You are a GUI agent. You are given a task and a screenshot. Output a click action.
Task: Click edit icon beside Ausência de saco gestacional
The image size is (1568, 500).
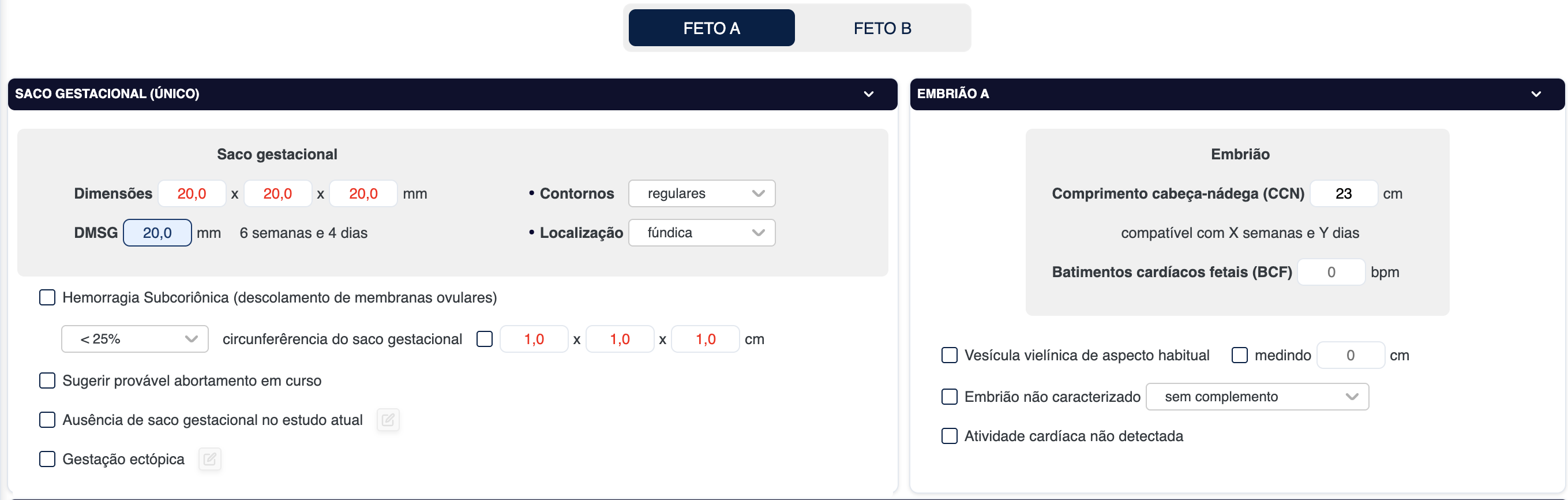click(x=388, y=420)
